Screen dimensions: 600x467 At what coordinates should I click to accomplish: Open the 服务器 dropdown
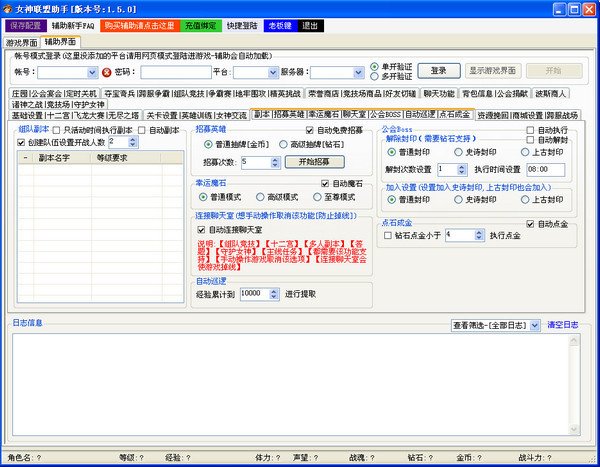tap(358, 72)
